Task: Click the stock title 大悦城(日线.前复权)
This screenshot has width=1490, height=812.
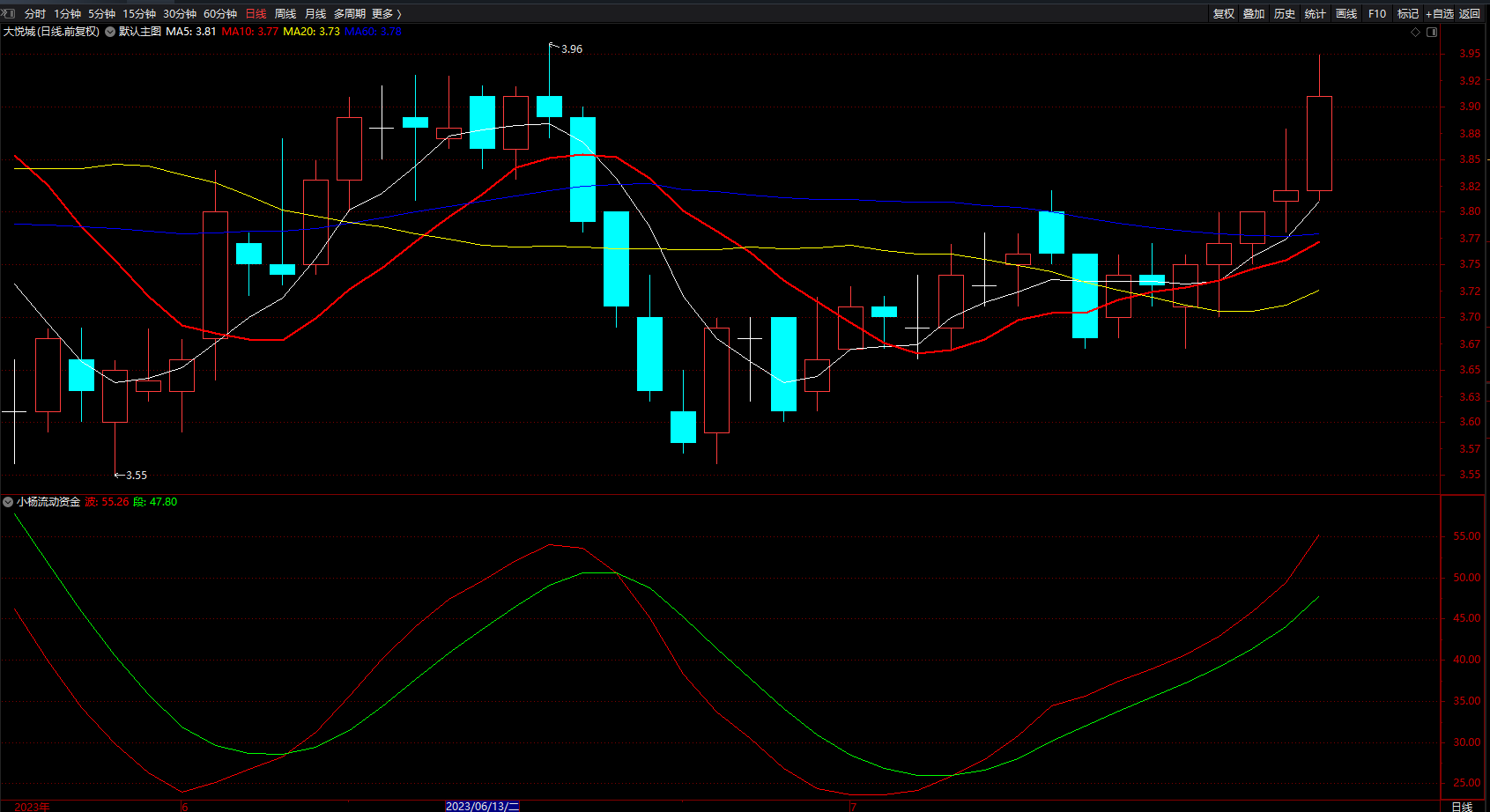Action: (x=51, y=32)
